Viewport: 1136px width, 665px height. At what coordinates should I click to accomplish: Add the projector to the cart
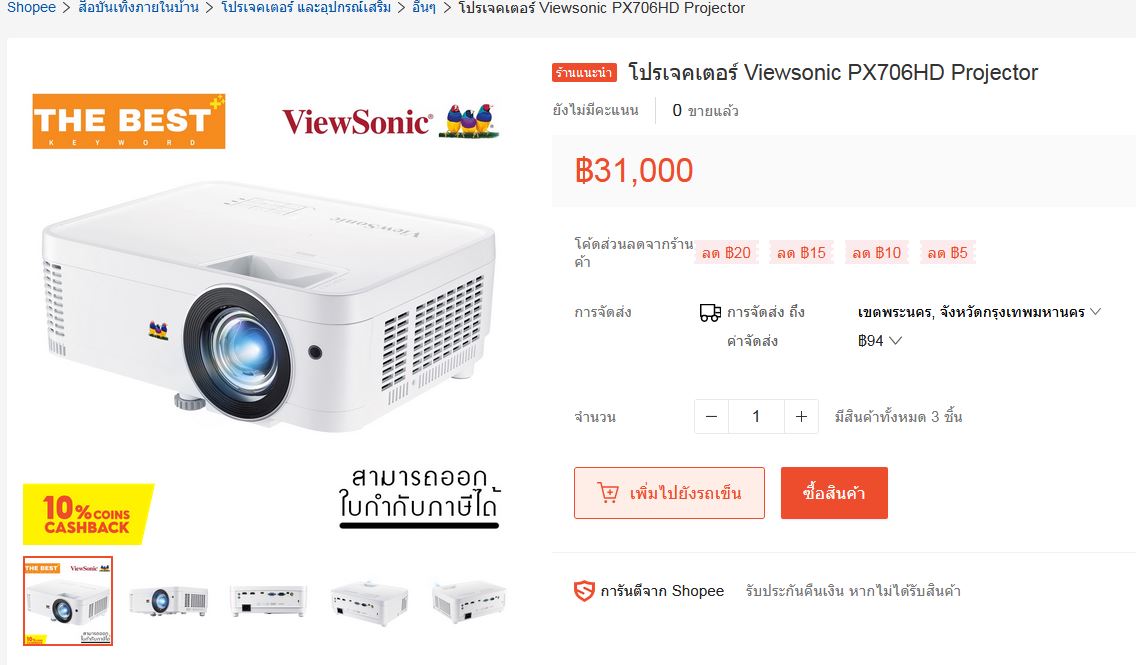(669, 493)
